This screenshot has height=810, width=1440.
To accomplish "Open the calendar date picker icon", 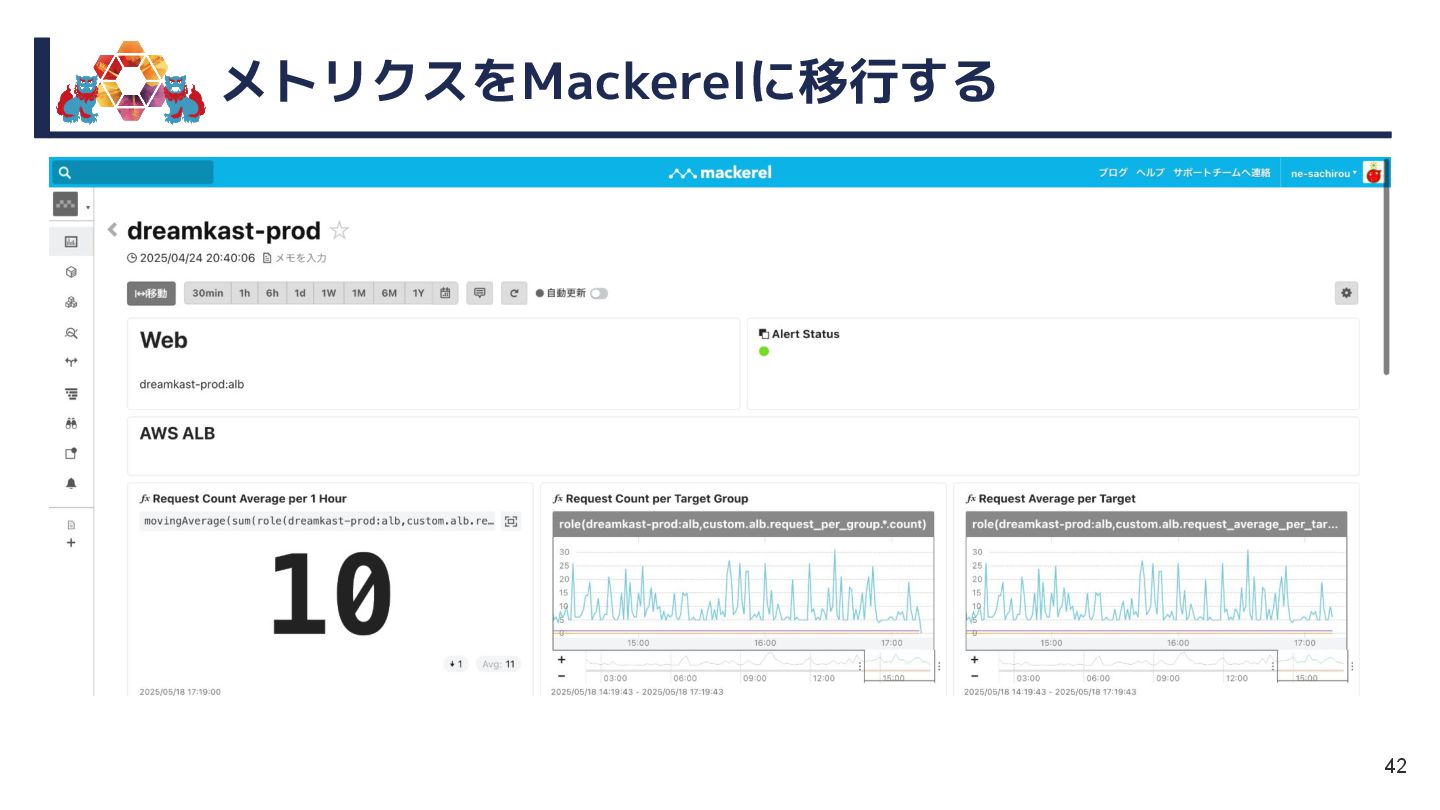I will click(445, 293).
